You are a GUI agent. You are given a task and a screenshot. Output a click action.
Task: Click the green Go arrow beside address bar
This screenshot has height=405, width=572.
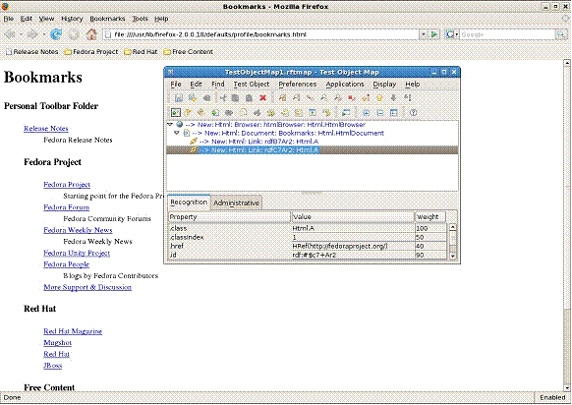tap(434, 34)
